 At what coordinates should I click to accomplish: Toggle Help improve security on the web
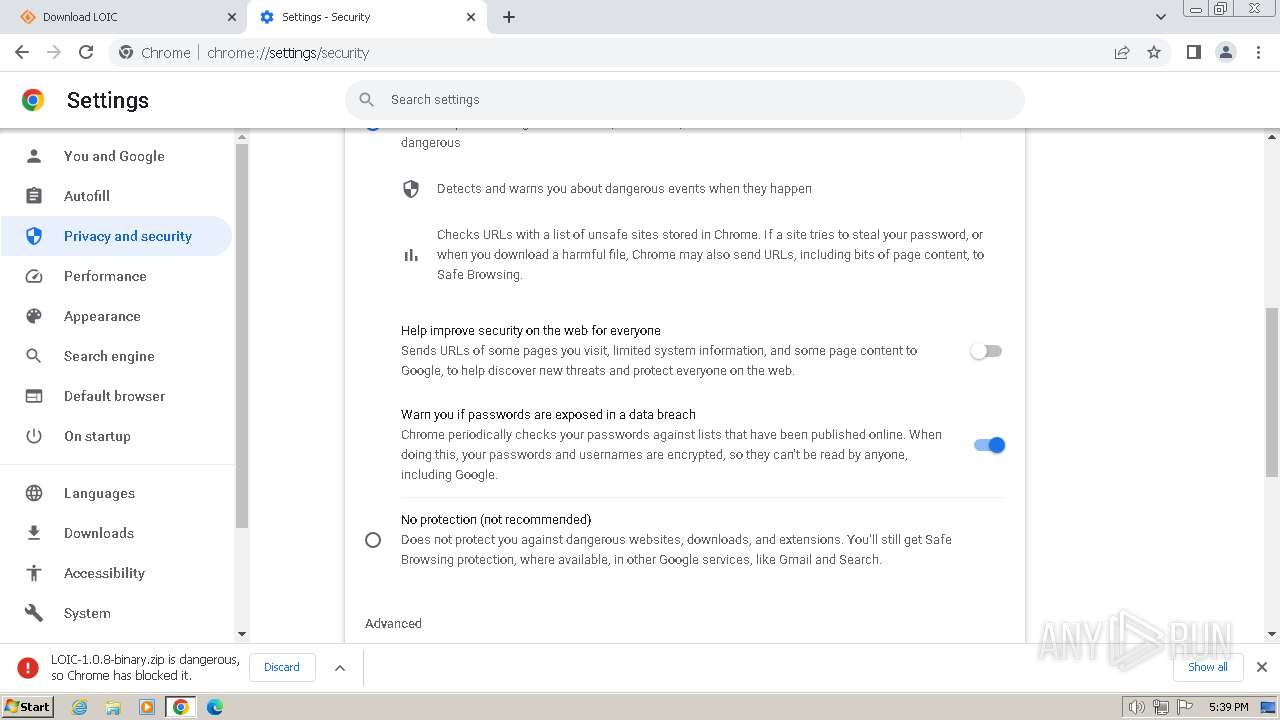pyautogui.click(x=986, y=351)
